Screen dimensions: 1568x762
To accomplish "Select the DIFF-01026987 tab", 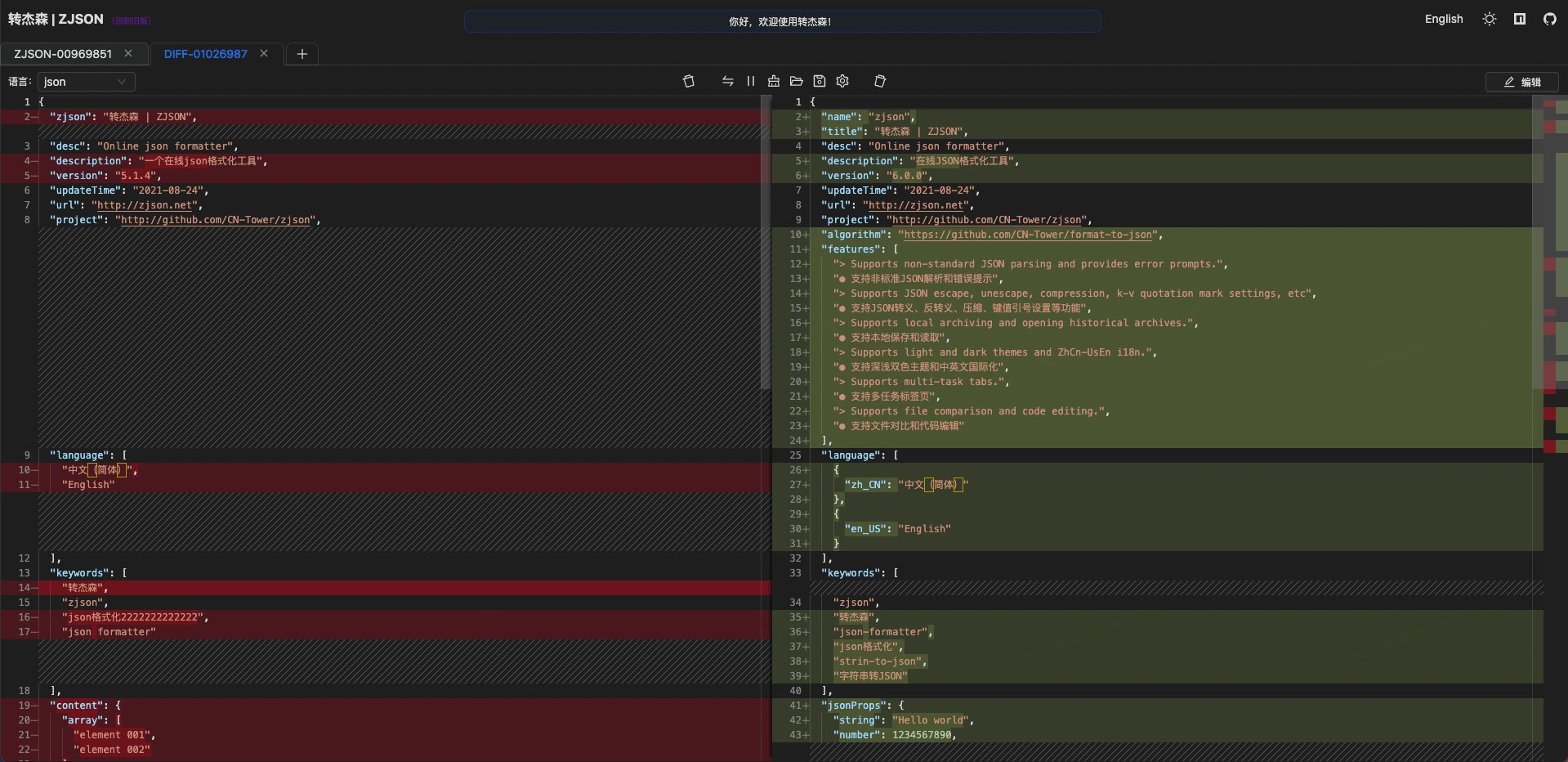I will pos(205,54).
